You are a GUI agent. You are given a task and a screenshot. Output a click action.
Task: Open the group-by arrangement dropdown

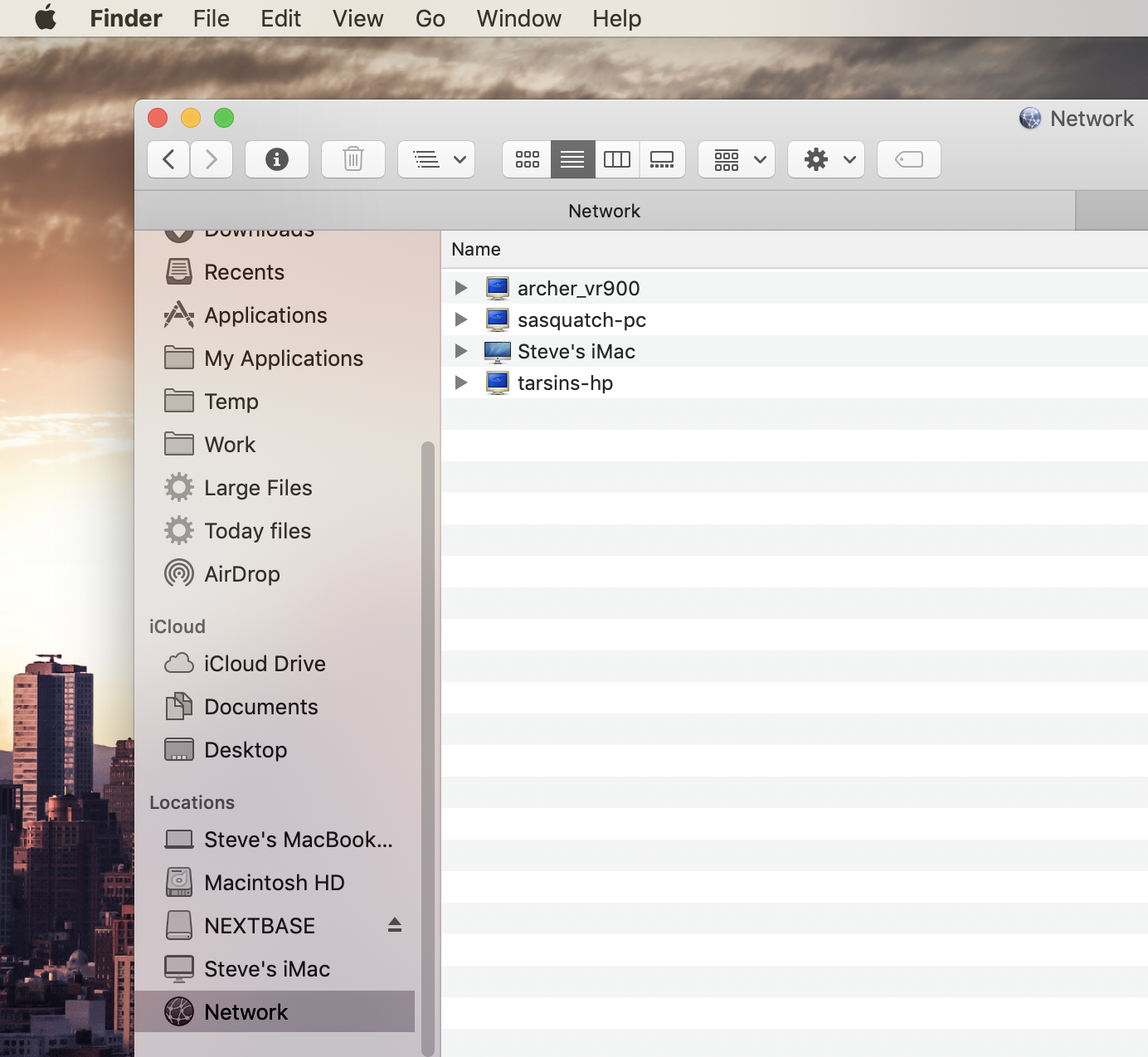737,159
